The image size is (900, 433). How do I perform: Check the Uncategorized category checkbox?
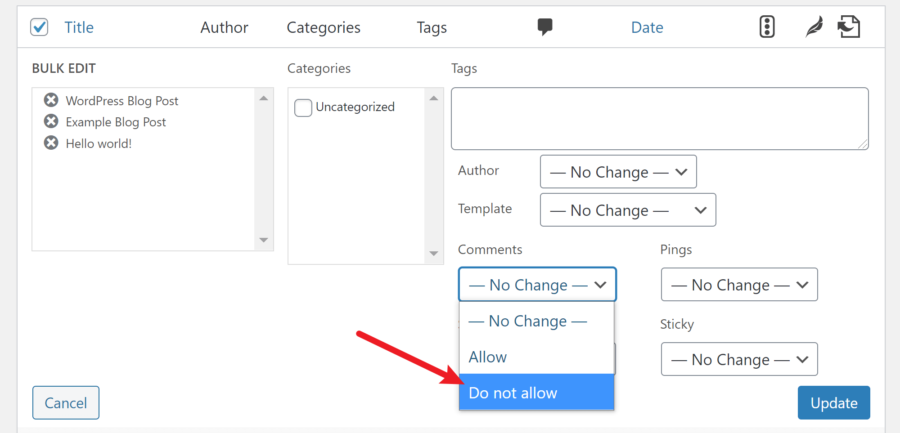coord(303,107)
